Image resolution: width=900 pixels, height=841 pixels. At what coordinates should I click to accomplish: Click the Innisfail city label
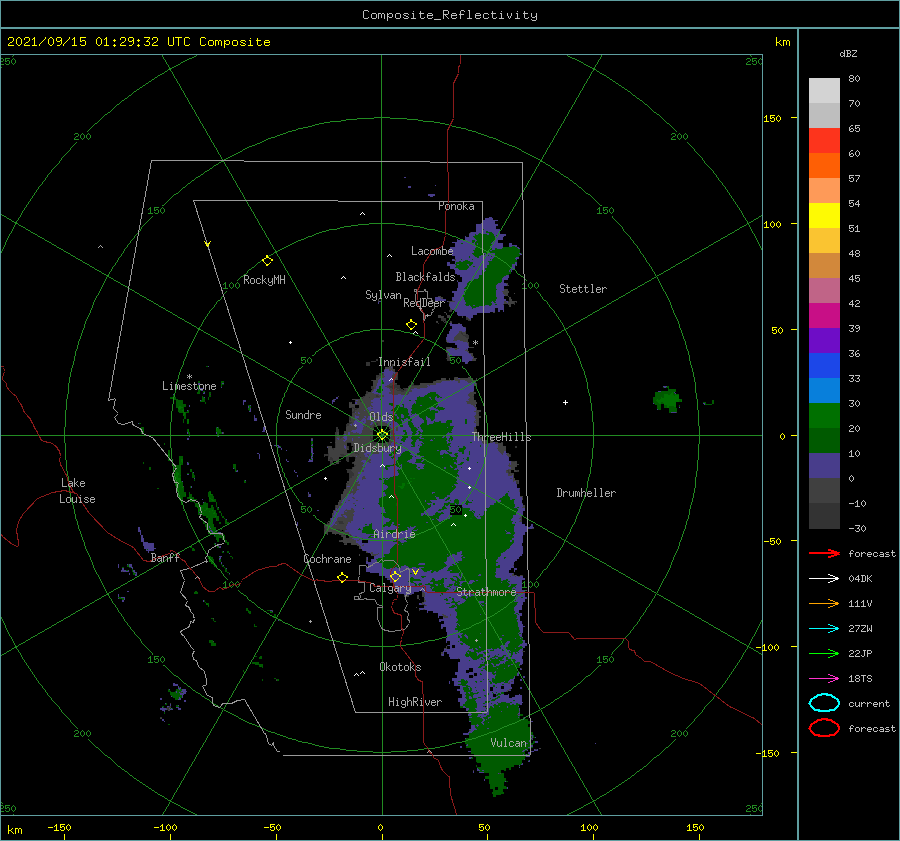point(404,362)
